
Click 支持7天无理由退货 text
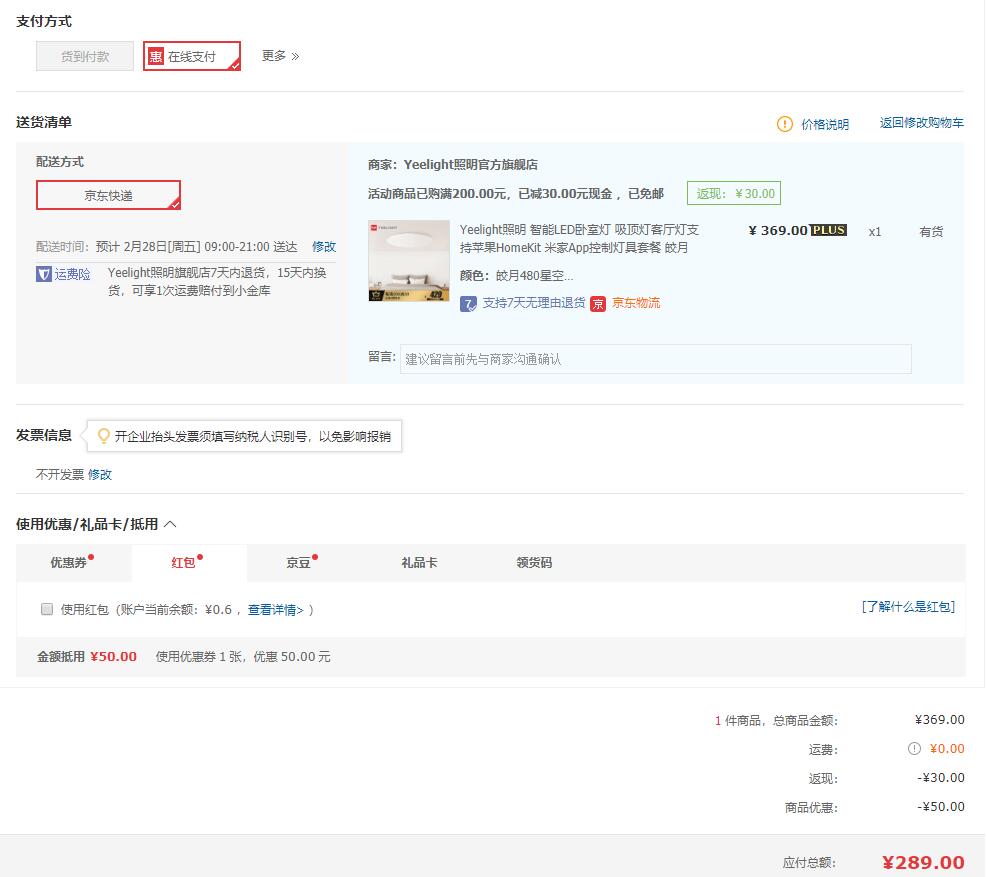pos(534,303)
